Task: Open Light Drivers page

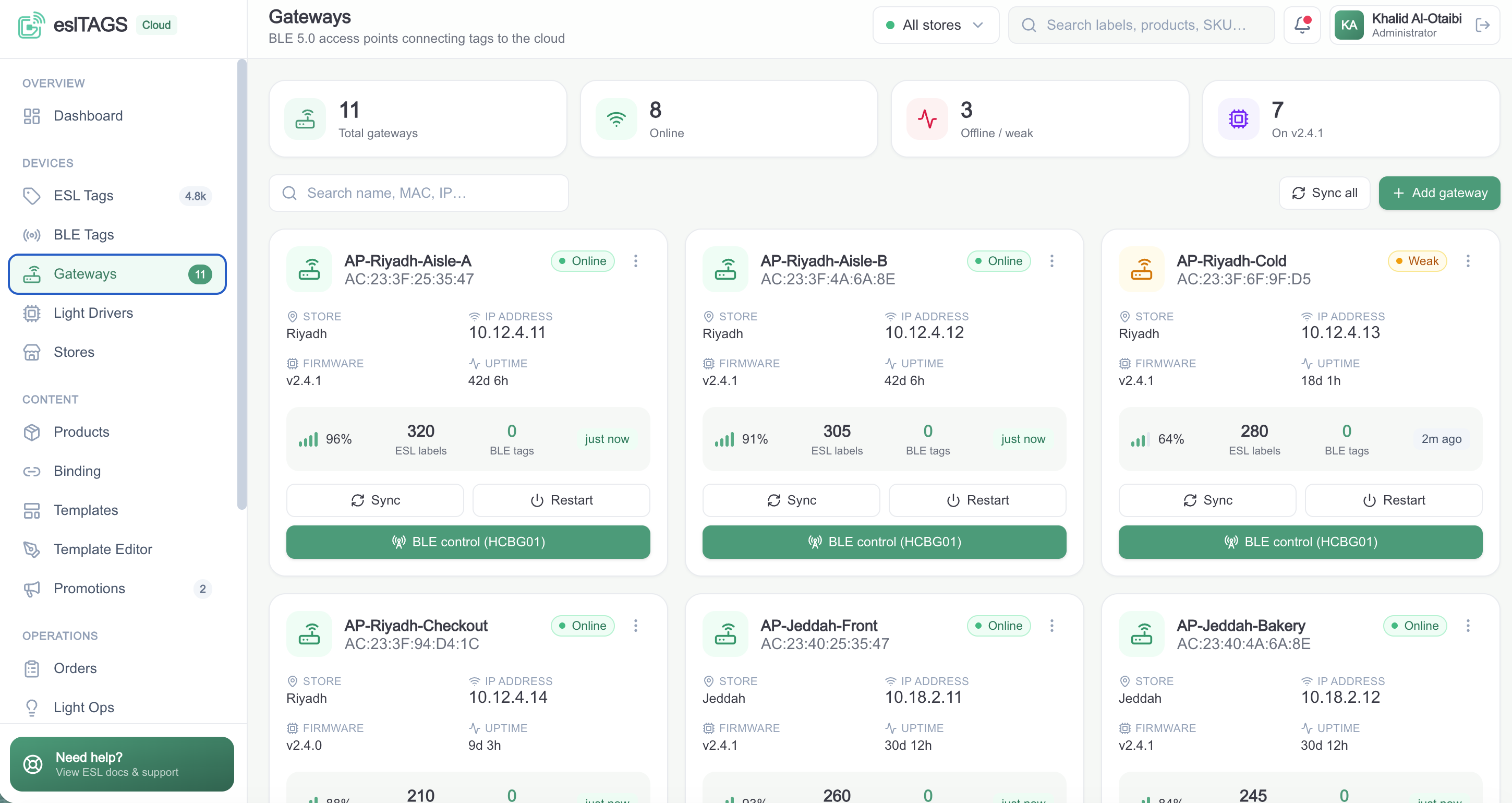Action: pos(117,313)
